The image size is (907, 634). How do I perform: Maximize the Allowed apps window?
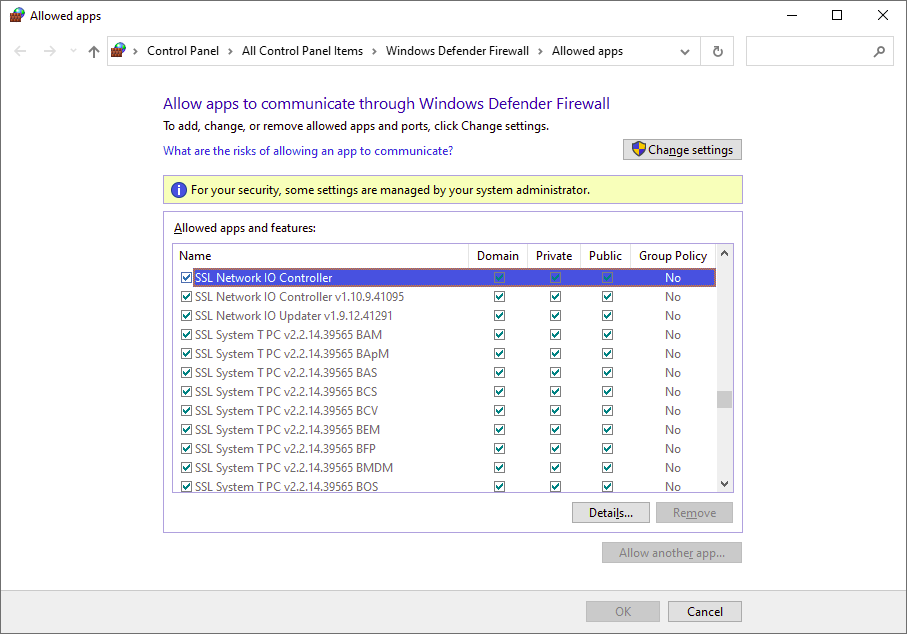(836, 15)
